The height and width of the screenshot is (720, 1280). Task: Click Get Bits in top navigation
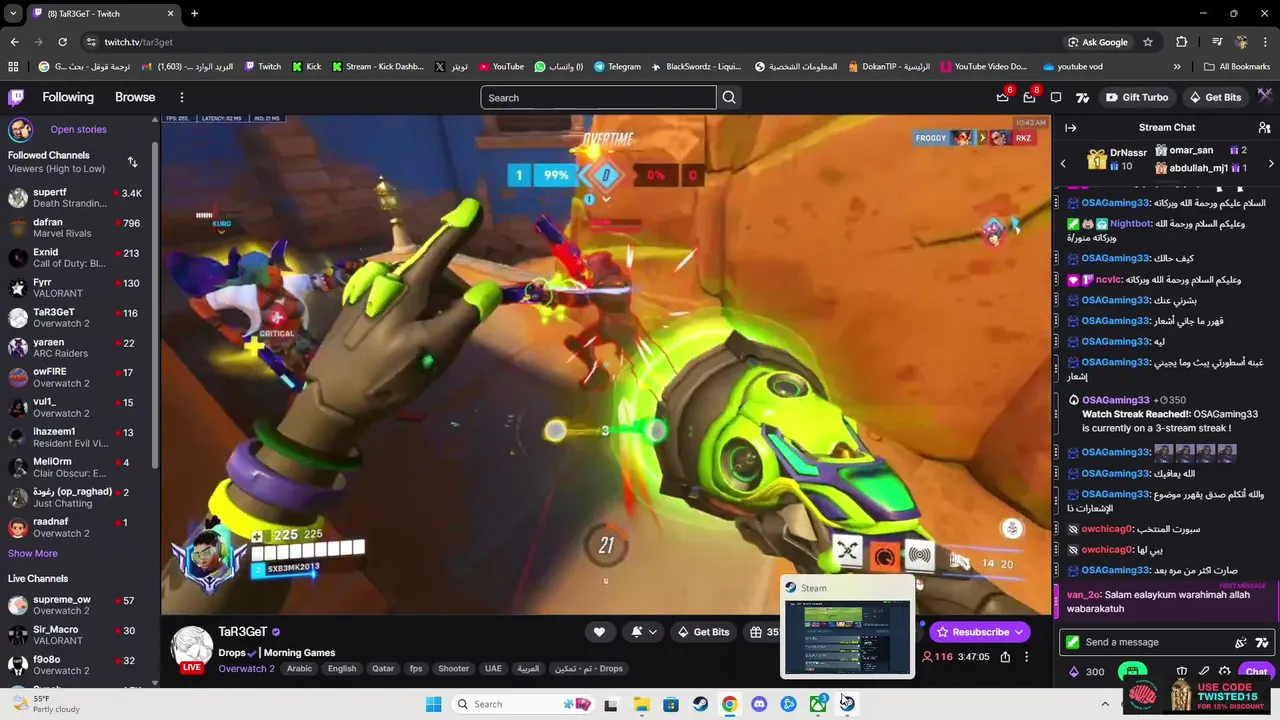(x=1215, y=97)
